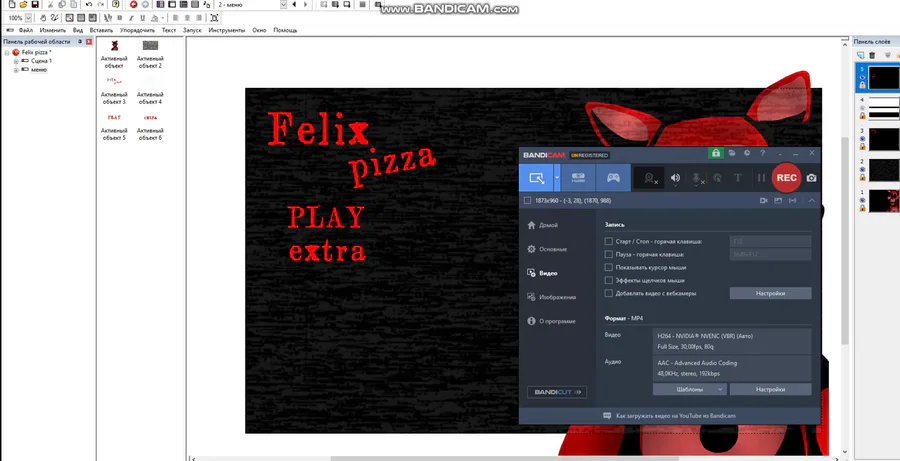Run the application with red button
This screenshot has width=900, height=461.
pos(133,4)
